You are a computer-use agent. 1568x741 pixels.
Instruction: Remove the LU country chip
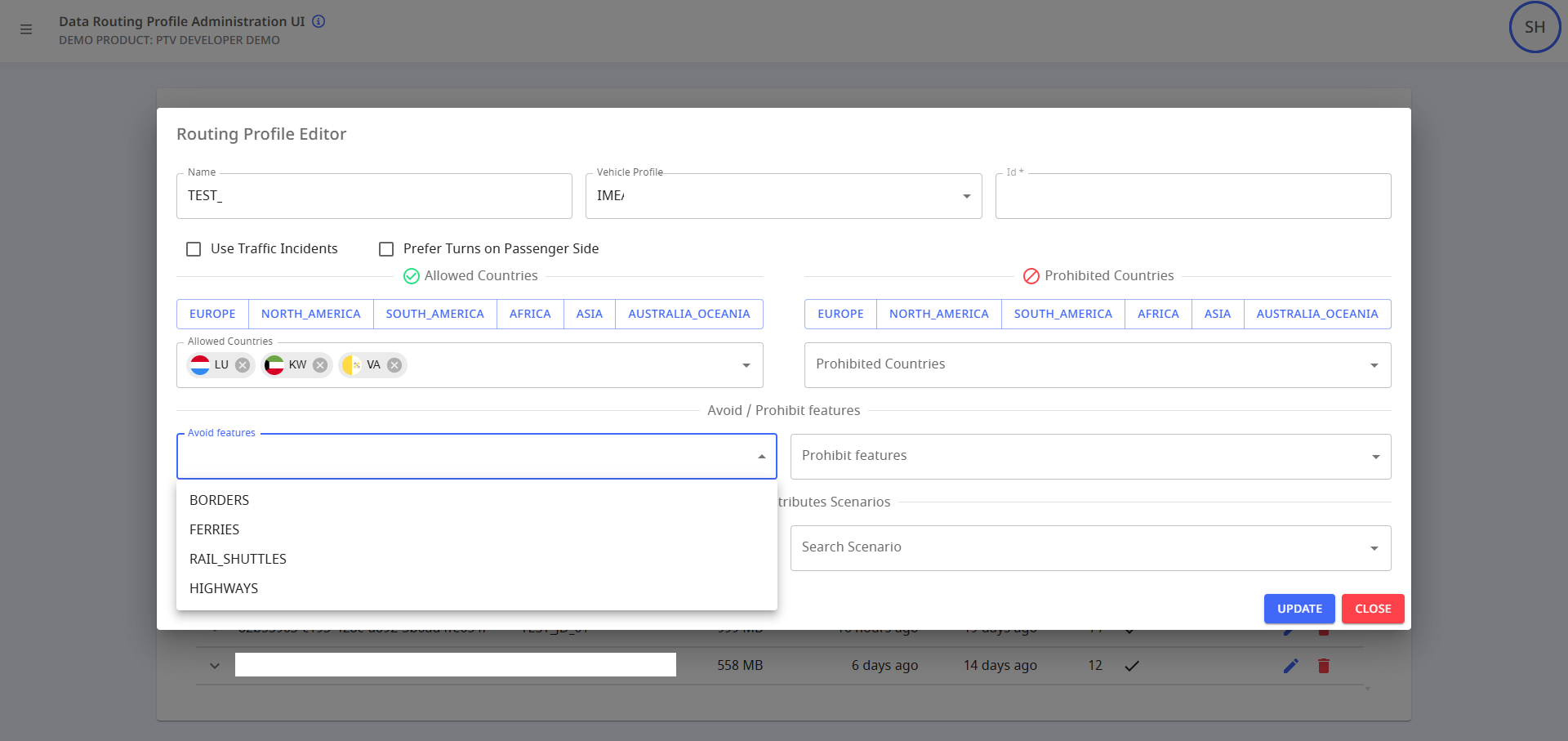coord(243,365)
